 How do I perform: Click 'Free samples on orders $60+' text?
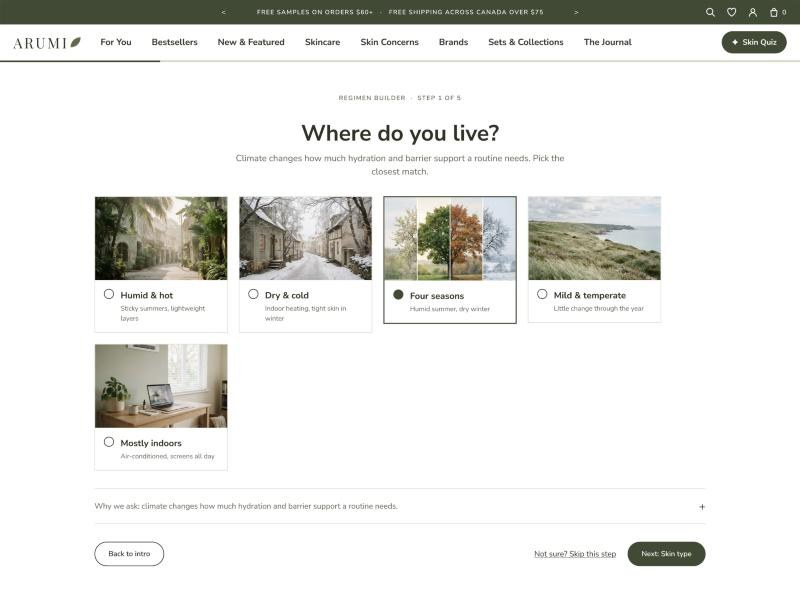(315, 12)
